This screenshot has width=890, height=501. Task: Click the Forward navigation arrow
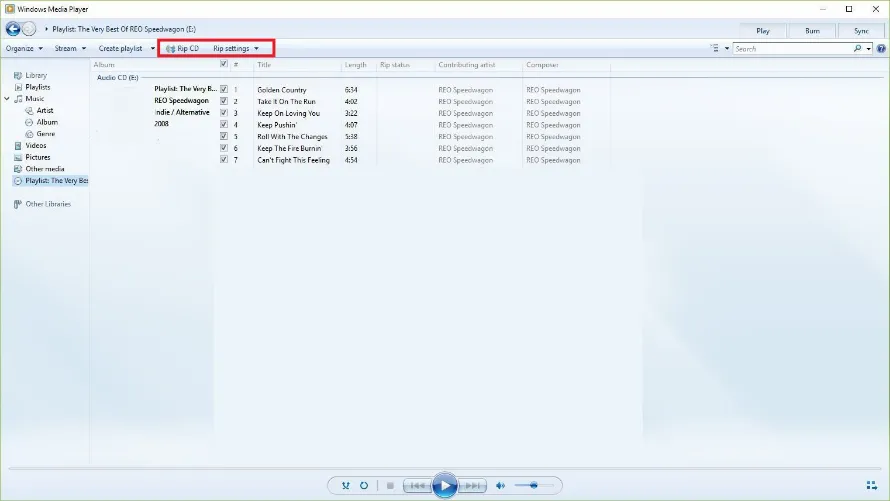[x=29, y=28]
